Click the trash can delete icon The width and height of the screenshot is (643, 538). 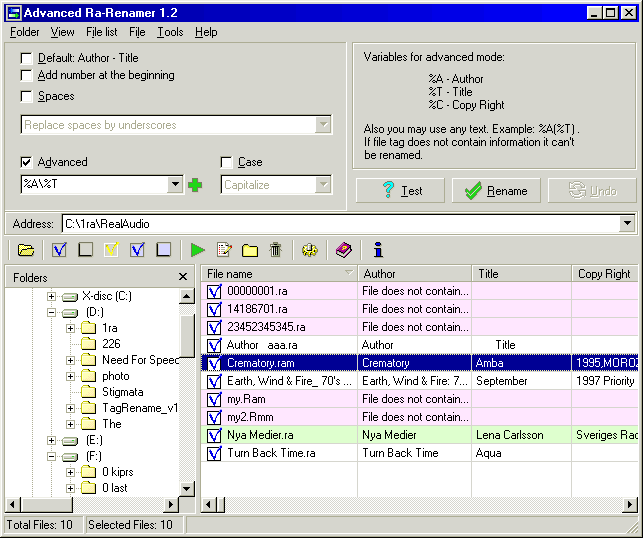[276, 250]
